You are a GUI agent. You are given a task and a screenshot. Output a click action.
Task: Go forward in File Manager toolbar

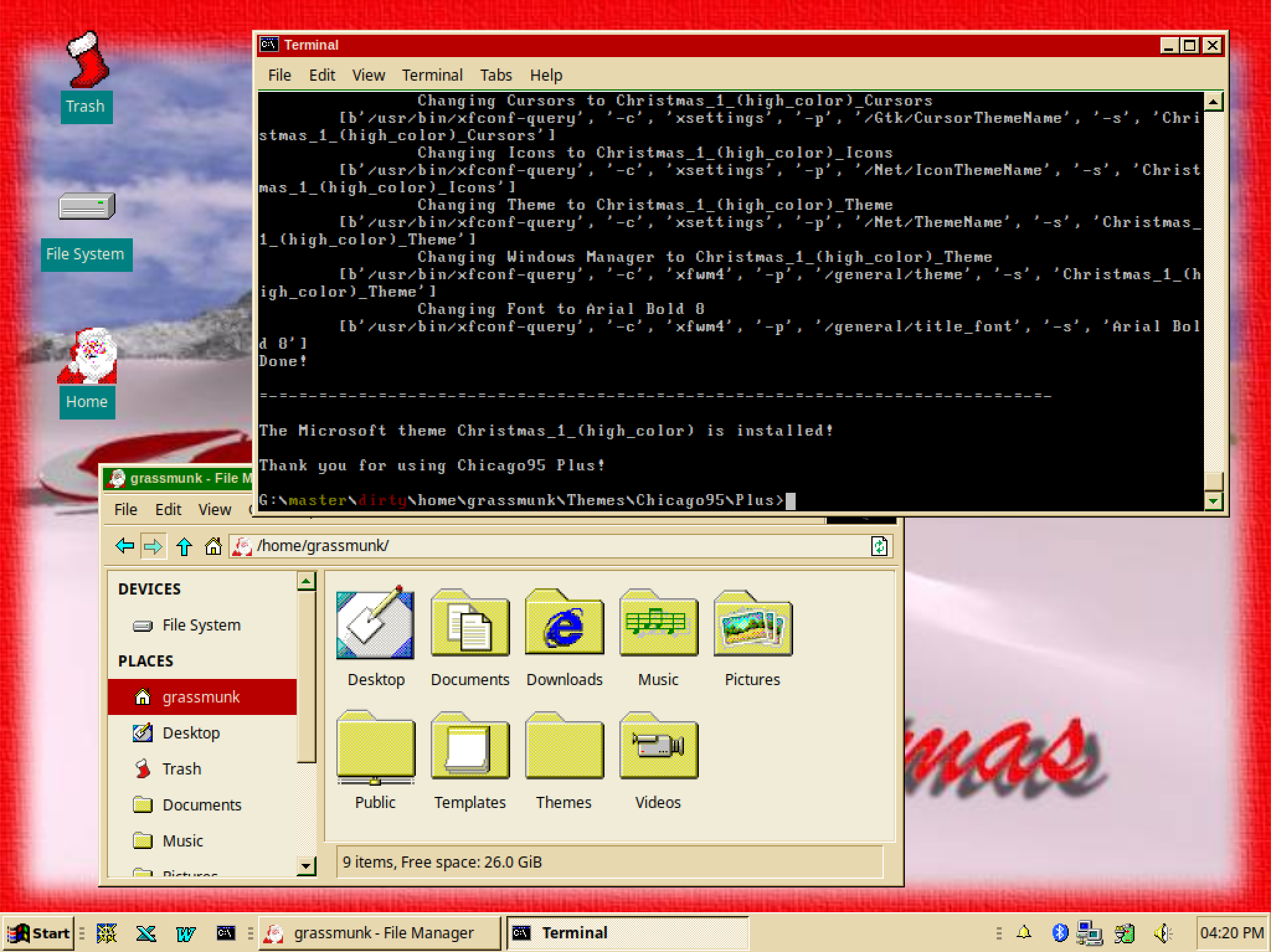pyautogui.click(x=153, y=546)
